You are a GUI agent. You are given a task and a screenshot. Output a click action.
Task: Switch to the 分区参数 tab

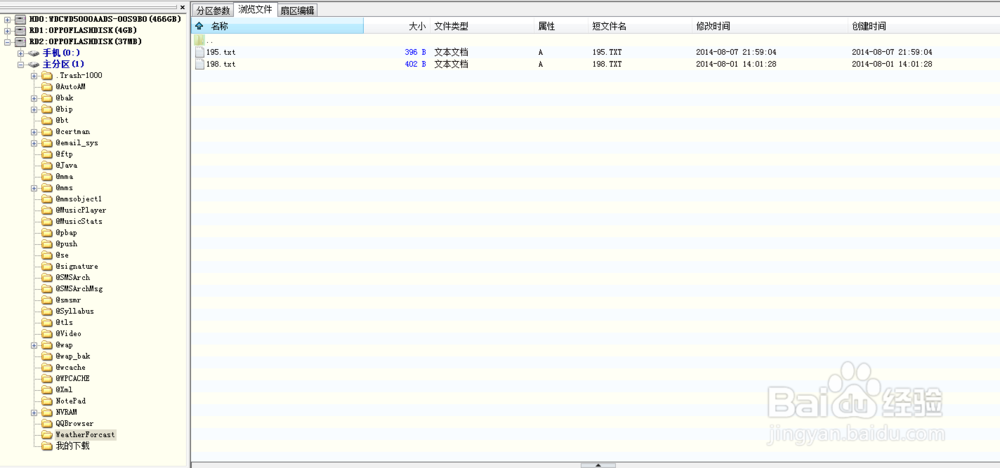[212, 10]
